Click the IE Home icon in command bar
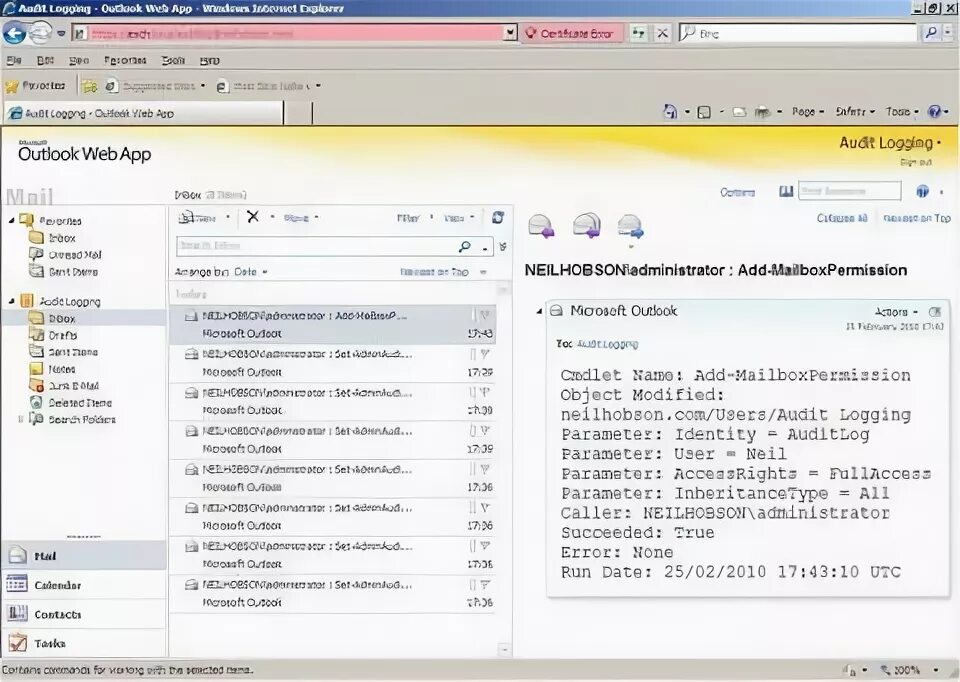960x682 pixels. coord(670,111)
